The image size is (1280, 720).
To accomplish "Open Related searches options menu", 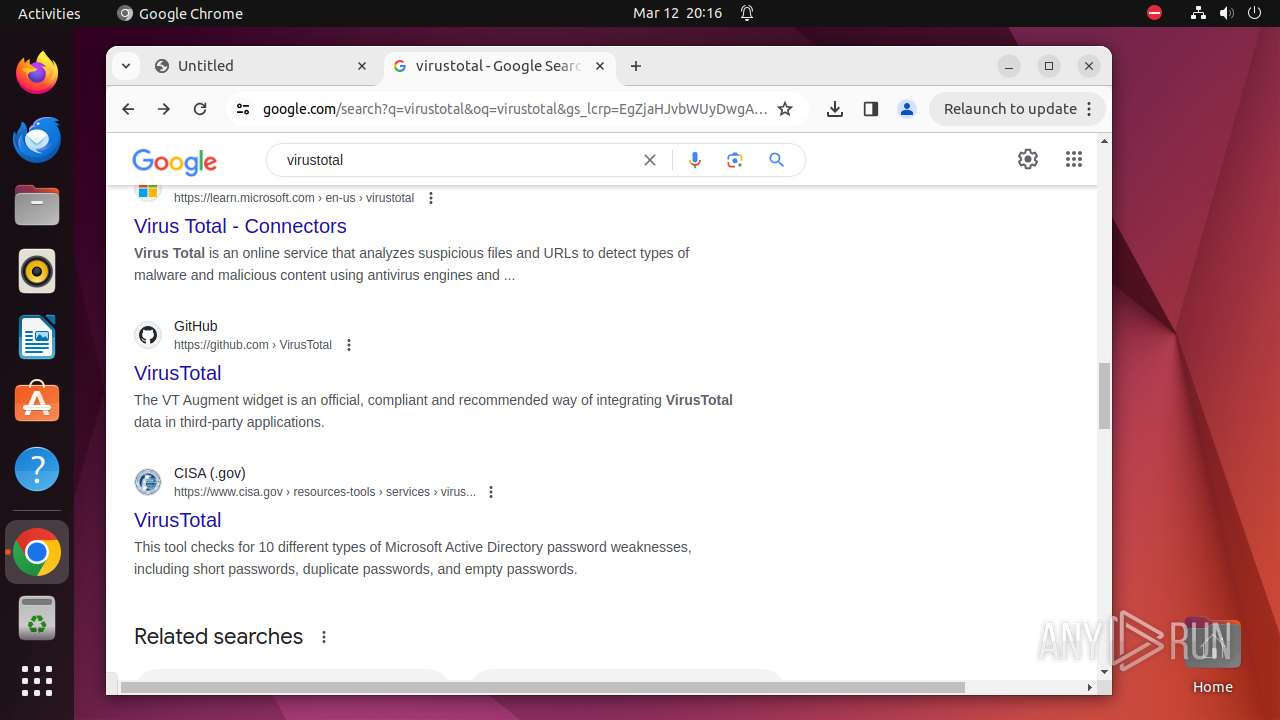I will pos(324,637).
